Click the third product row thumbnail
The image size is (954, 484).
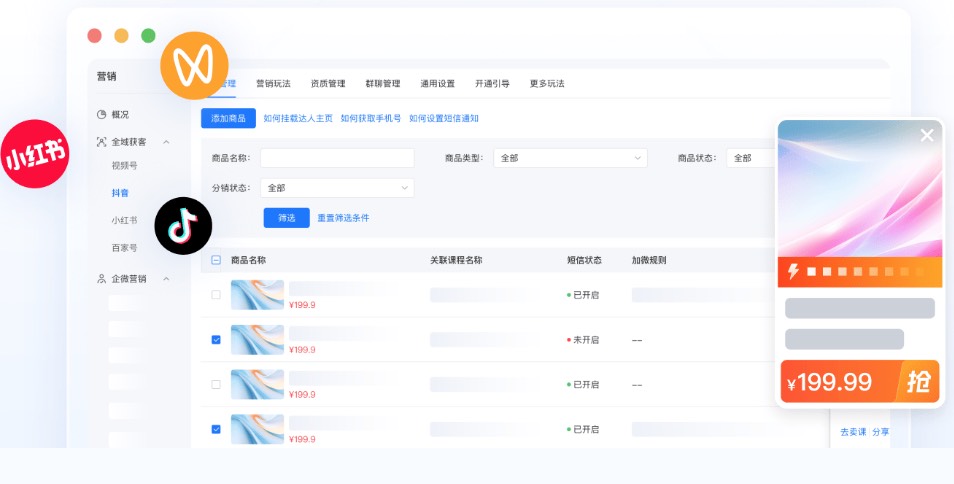click(257, 384)
